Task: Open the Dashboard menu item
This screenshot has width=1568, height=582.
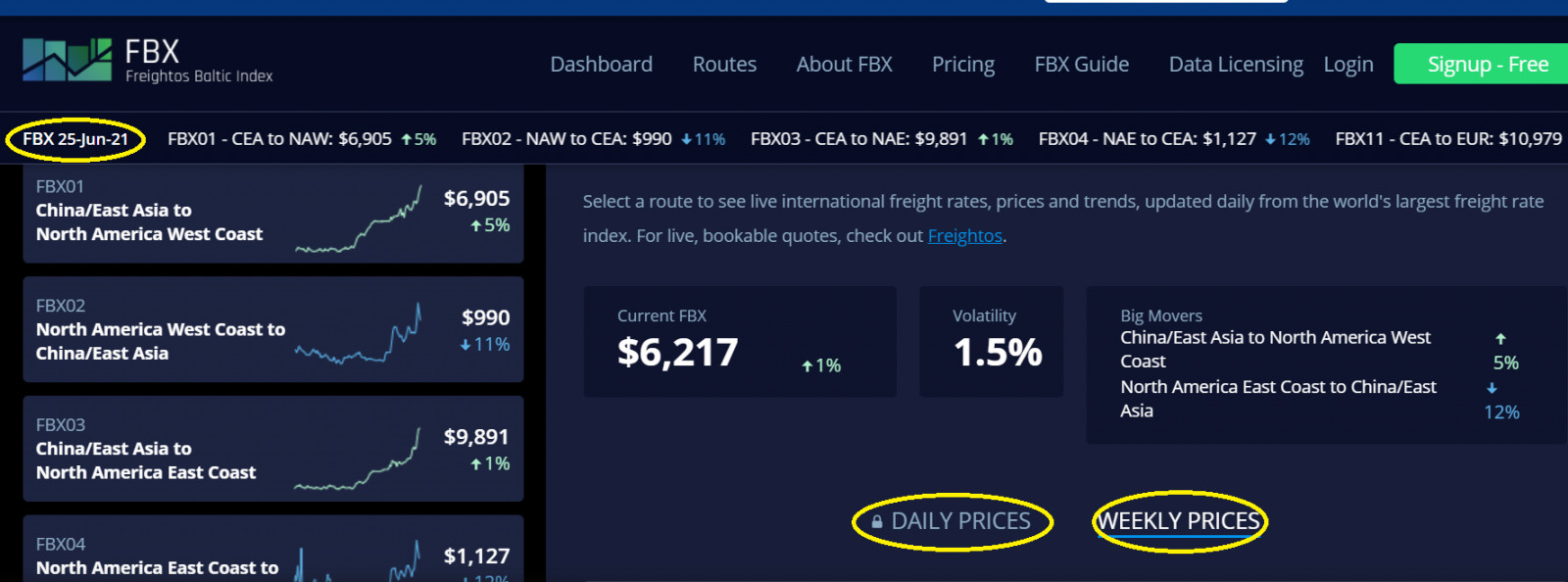Action: pyautogui.click(x=601, y=65)
